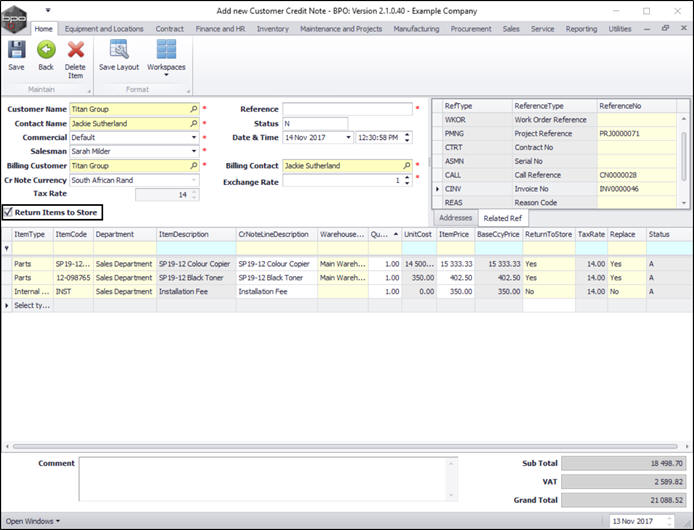Open Contact Name search magnifier
This screenshot has width=694, height=530.
194,124
